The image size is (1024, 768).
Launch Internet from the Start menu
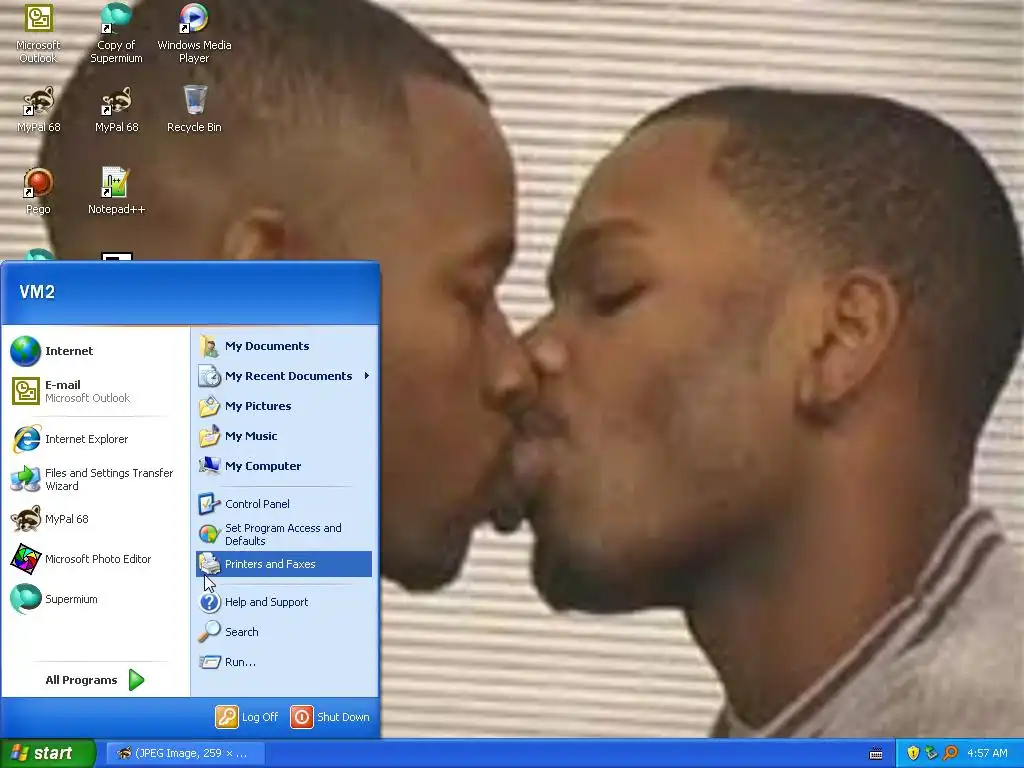[x=95, y=351]
